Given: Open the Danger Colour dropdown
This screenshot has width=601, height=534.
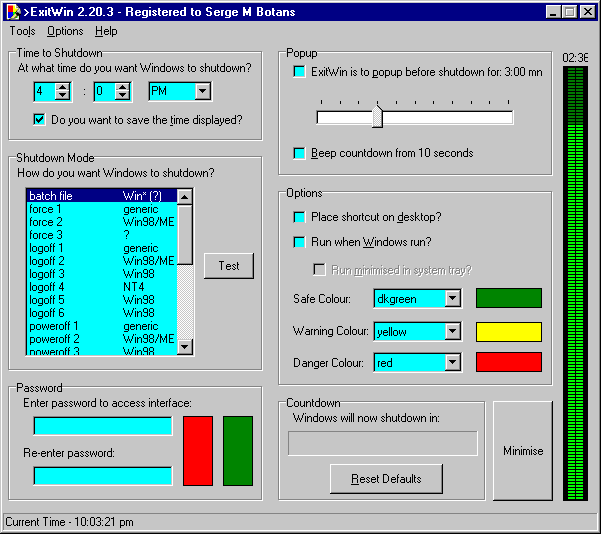Looking at the screenshot, I should coord(452,363).
